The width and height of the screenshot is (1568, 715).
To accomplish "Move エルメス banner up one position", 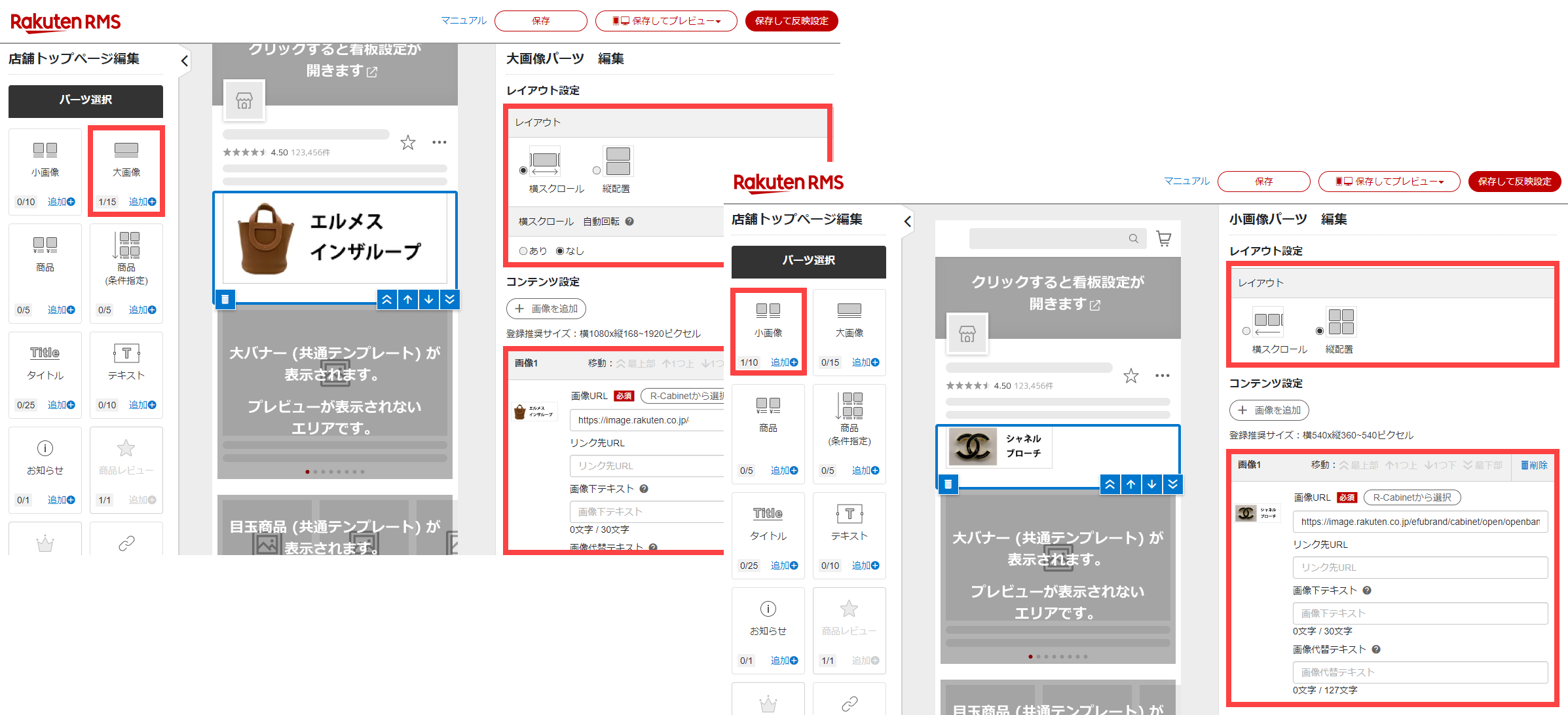I will click(408, 300).
